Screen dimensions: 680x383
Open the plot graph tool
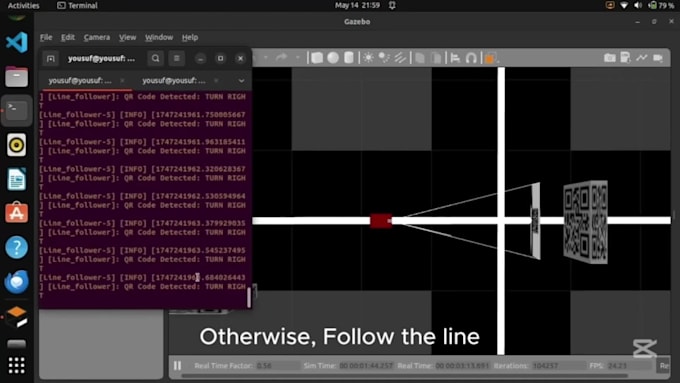point(641,58)
